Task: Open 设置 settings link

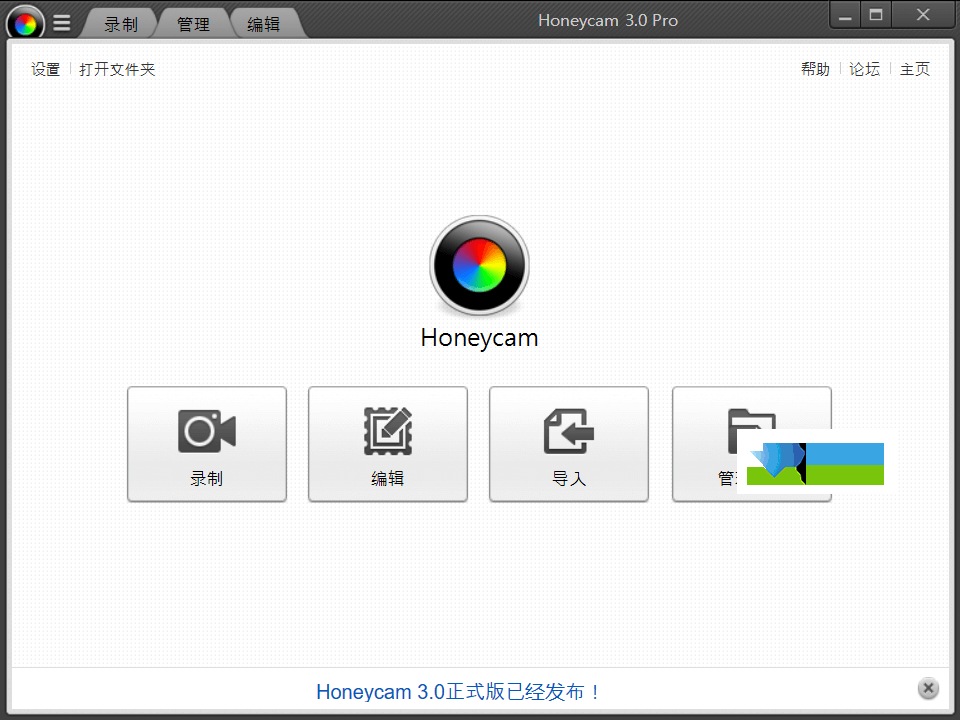Action: (x=46, y=69)
